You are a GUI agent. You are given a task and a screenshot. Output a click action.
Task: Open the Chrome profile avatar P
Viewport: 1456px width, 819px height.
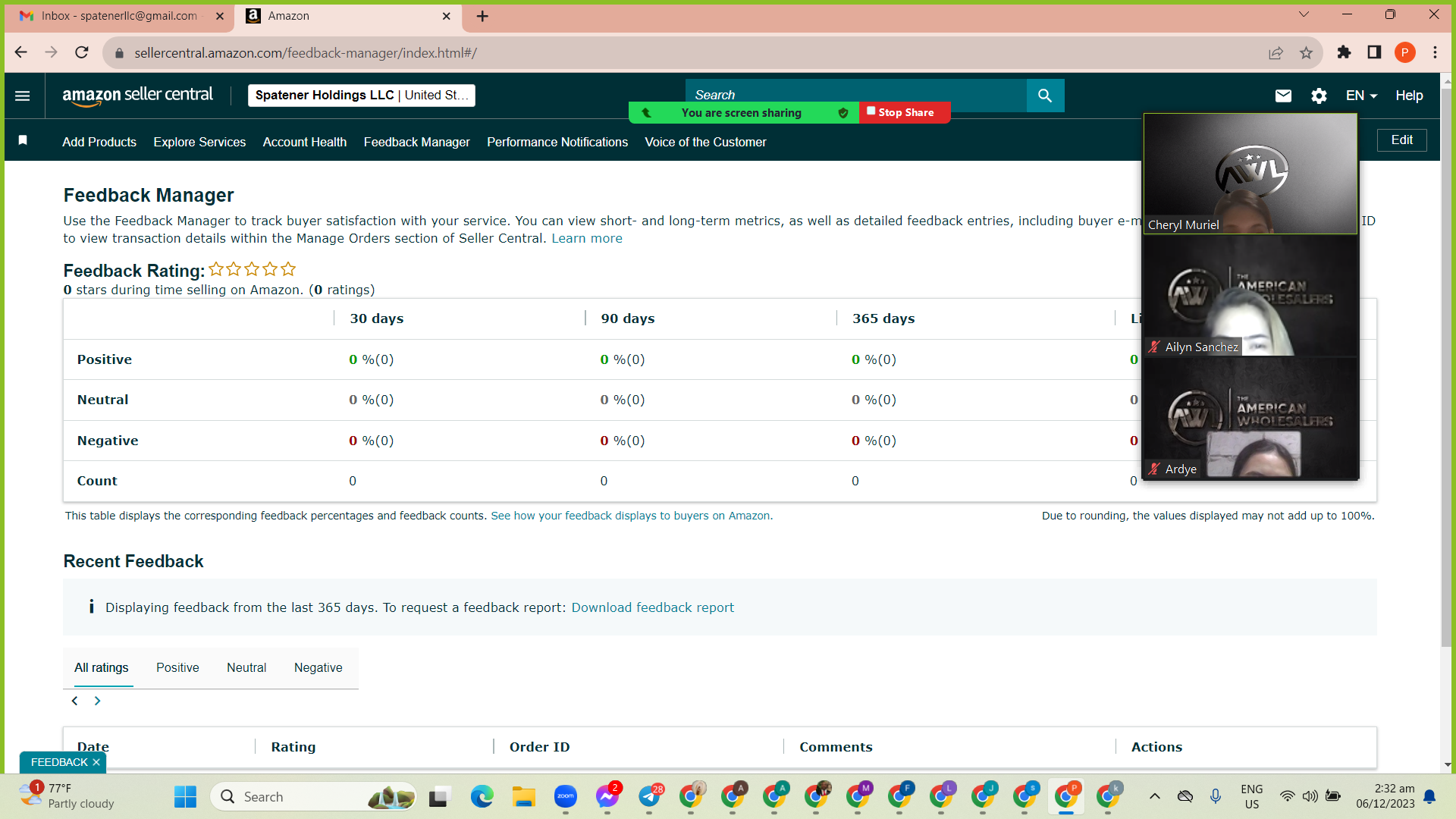(x=1405, y=52)
